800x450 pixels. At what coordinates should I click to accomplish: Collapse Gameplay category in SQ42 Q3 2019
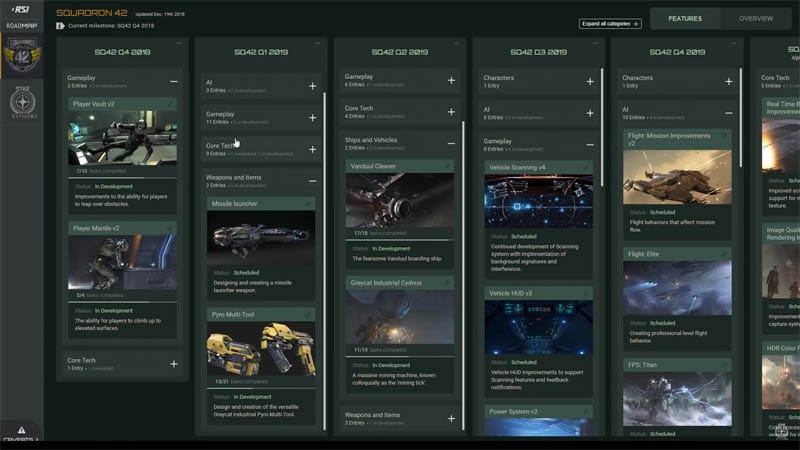(x=590, y=145)
